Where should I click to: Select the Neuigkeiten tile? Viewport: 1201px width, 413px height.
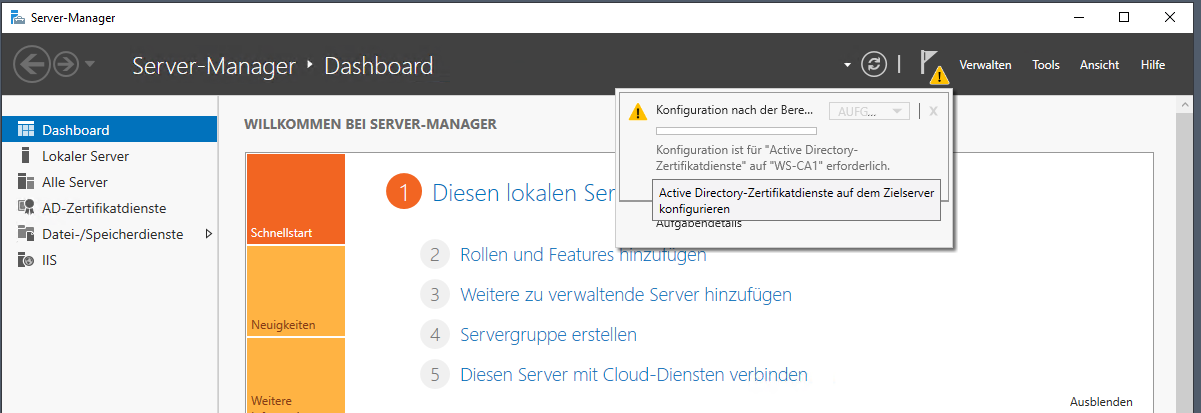click(295, 291)
